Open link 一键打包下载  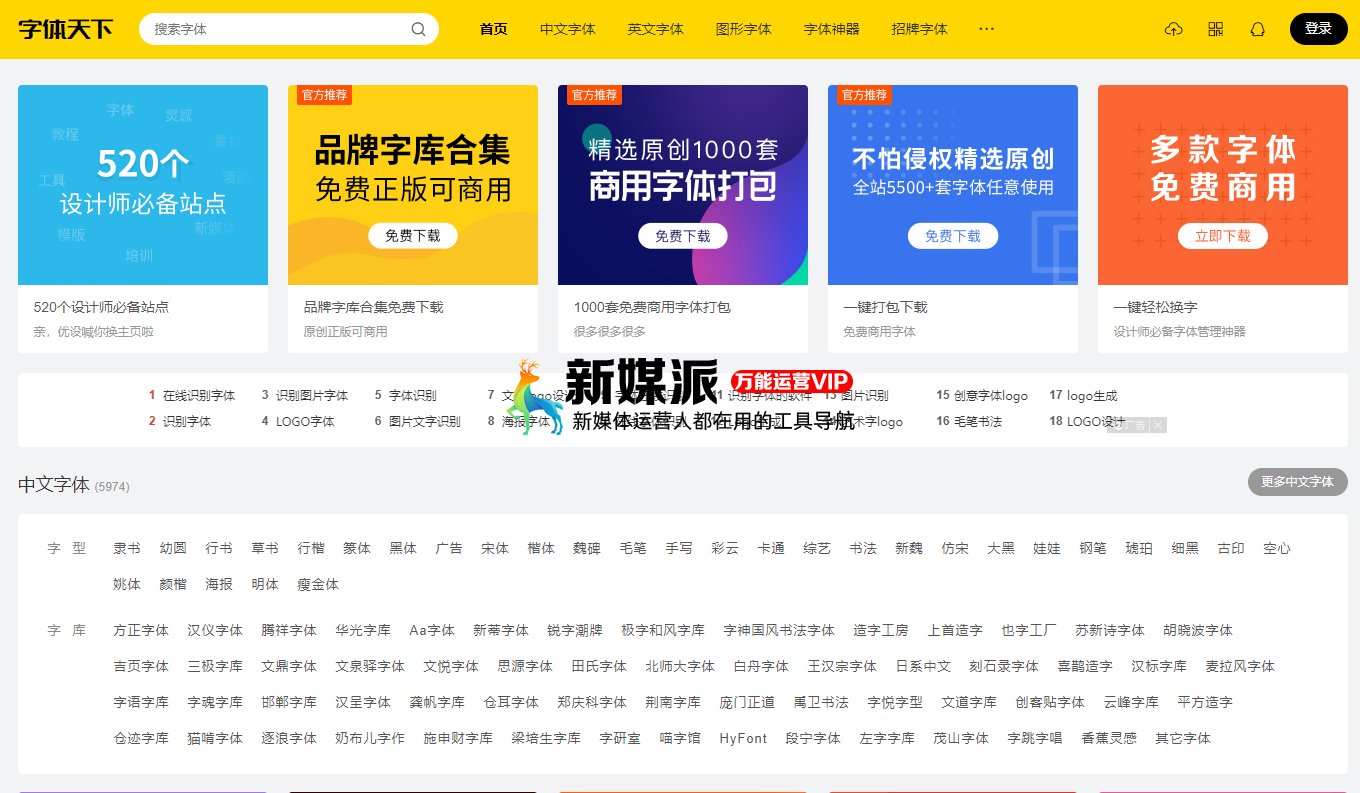click(886, 307)
